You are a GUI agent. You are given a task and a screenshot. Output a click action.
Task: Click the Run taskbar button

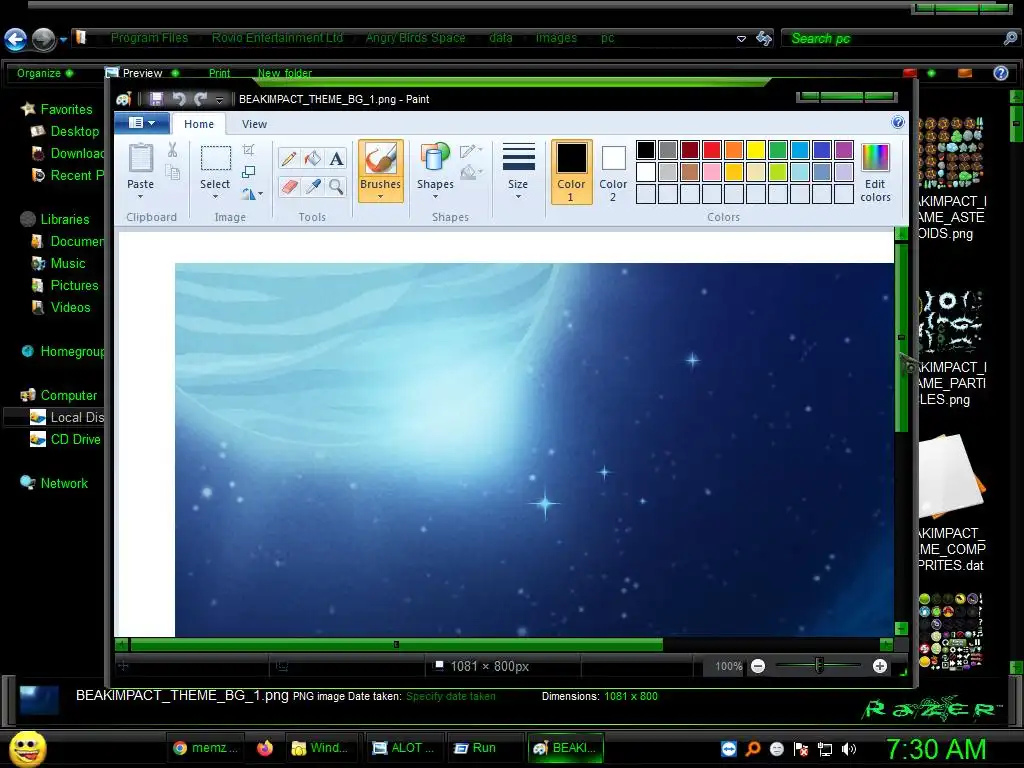click(x=484, y=748)
